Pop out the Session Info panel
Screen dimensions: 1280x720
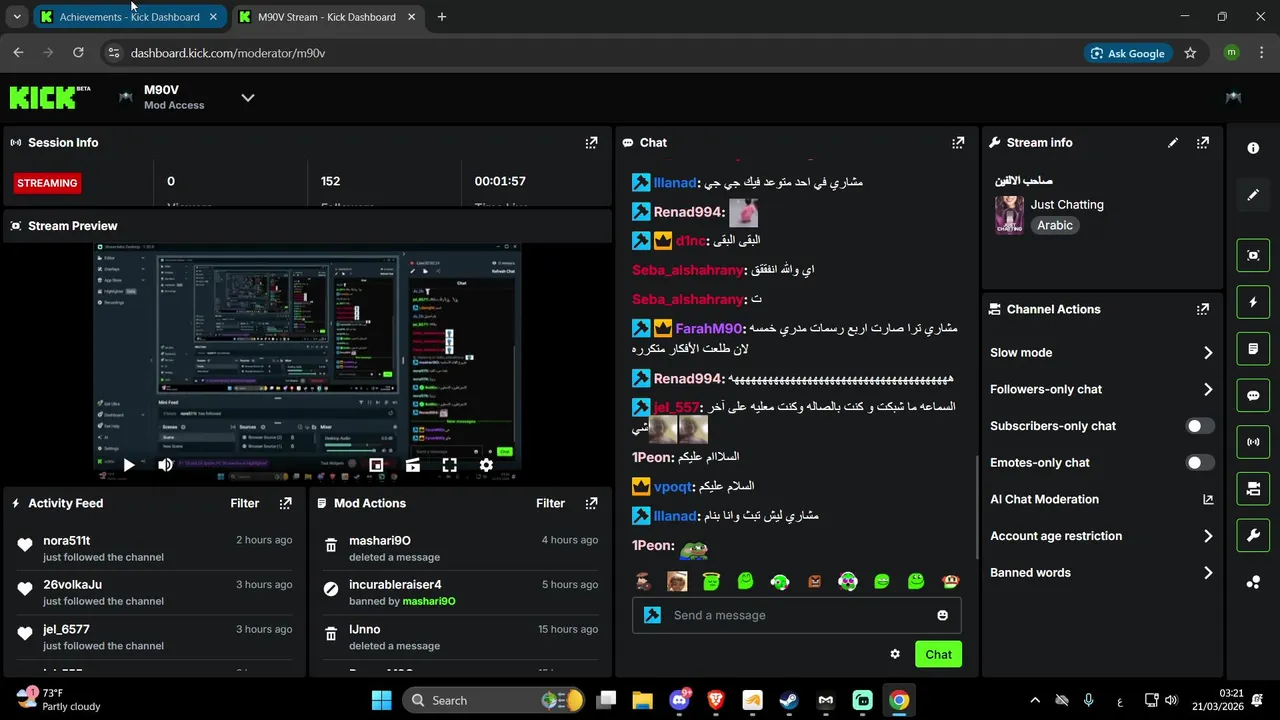point(591,143)
